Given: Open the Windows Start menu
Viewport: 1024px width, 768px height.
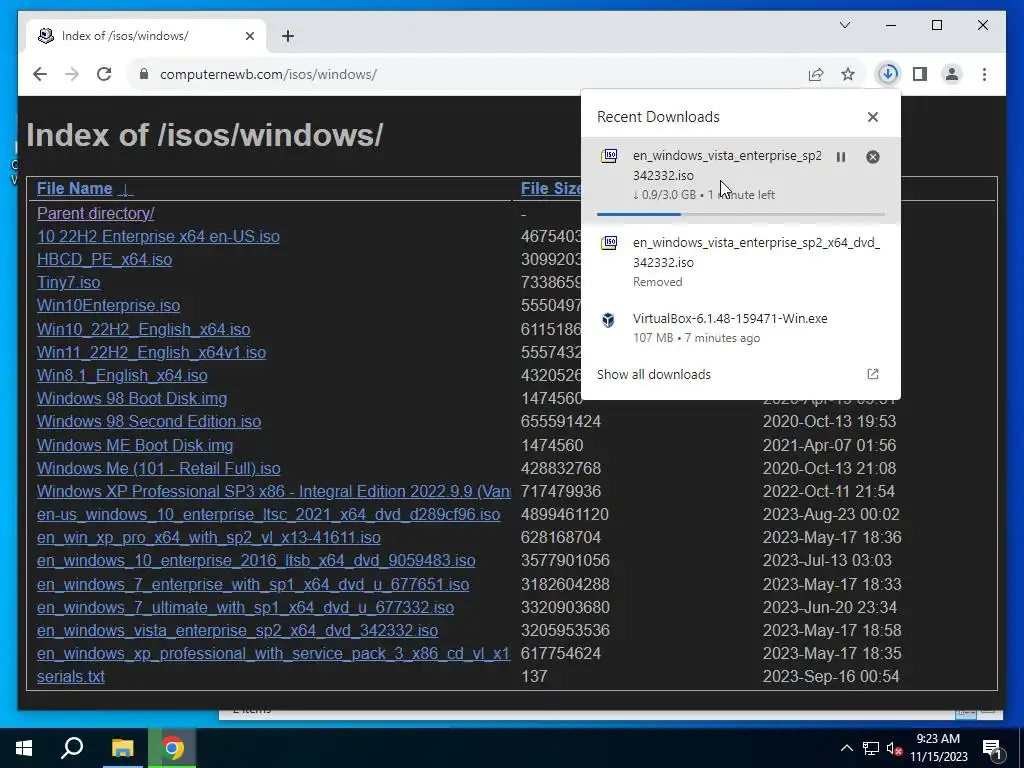Looking at the screenshot, I should pyautogui.click(x=24, y=748).
